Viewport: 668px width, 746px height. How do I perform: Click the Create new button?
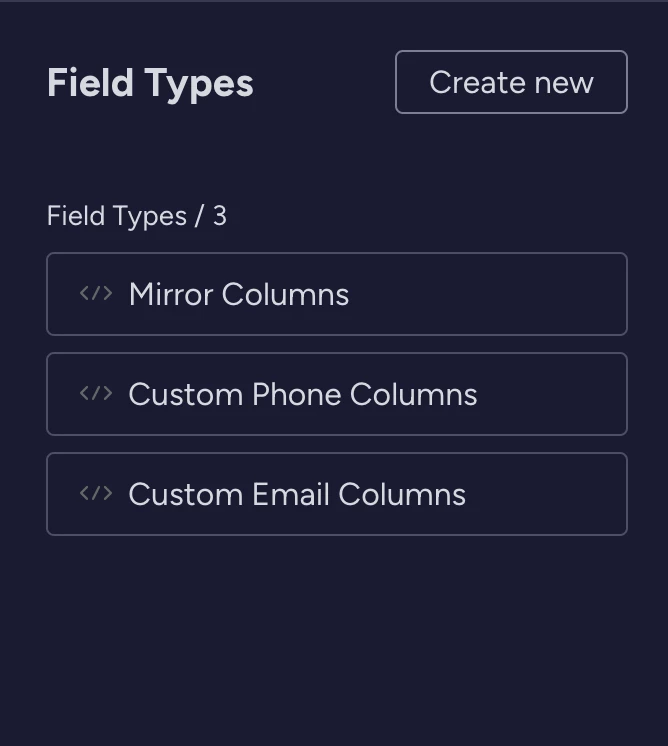click(x=511, y=82)
